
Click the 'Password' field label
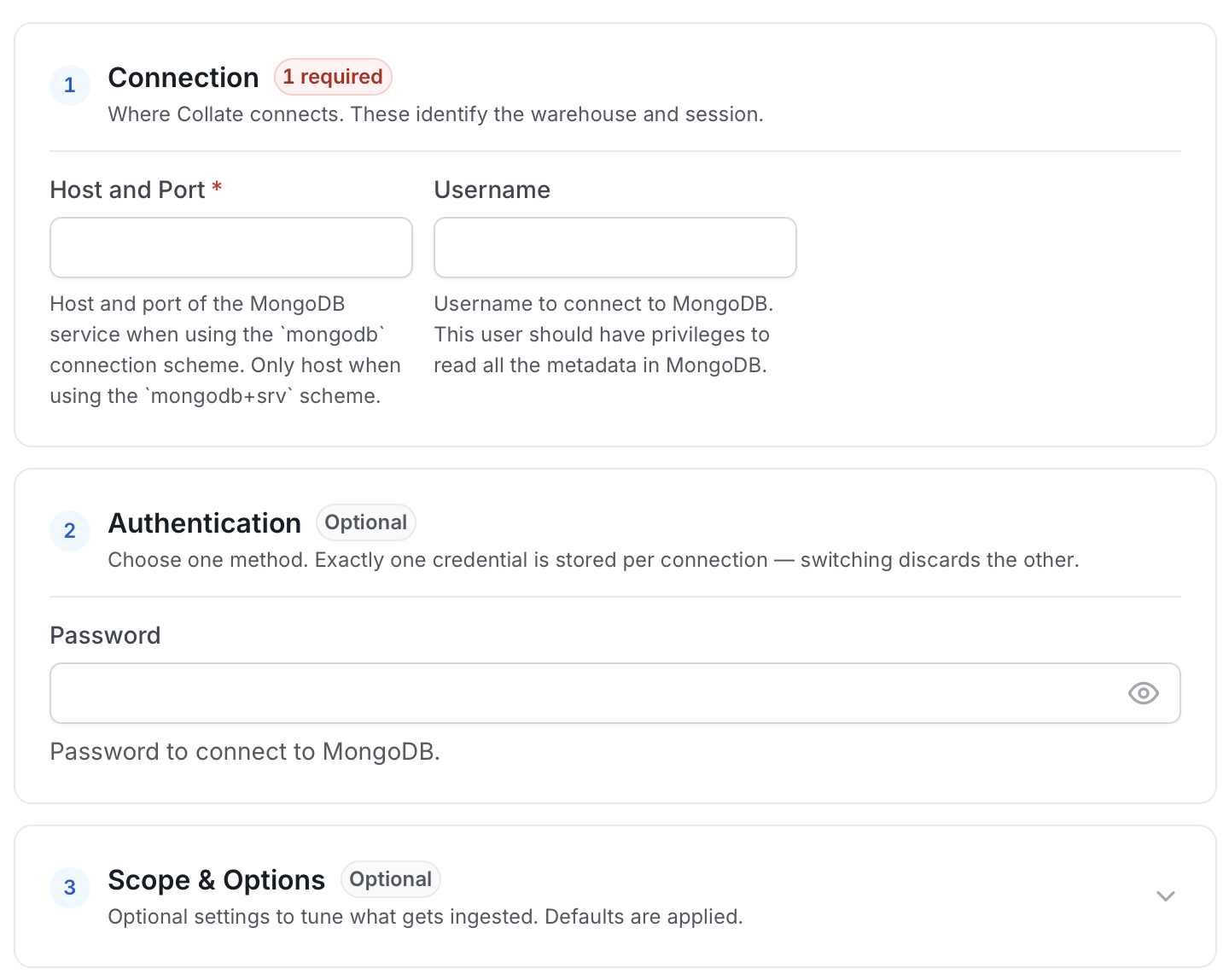click(105, 635)
